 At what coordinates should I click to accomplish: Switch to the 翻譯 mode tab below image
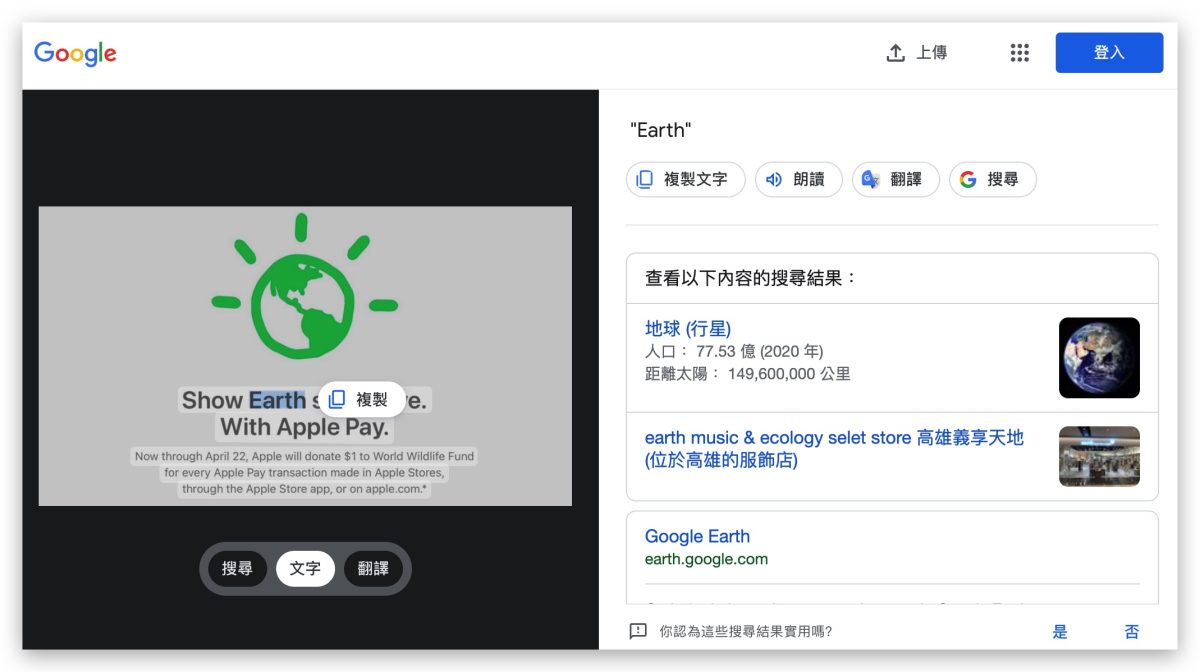click(x=373, y=569)
